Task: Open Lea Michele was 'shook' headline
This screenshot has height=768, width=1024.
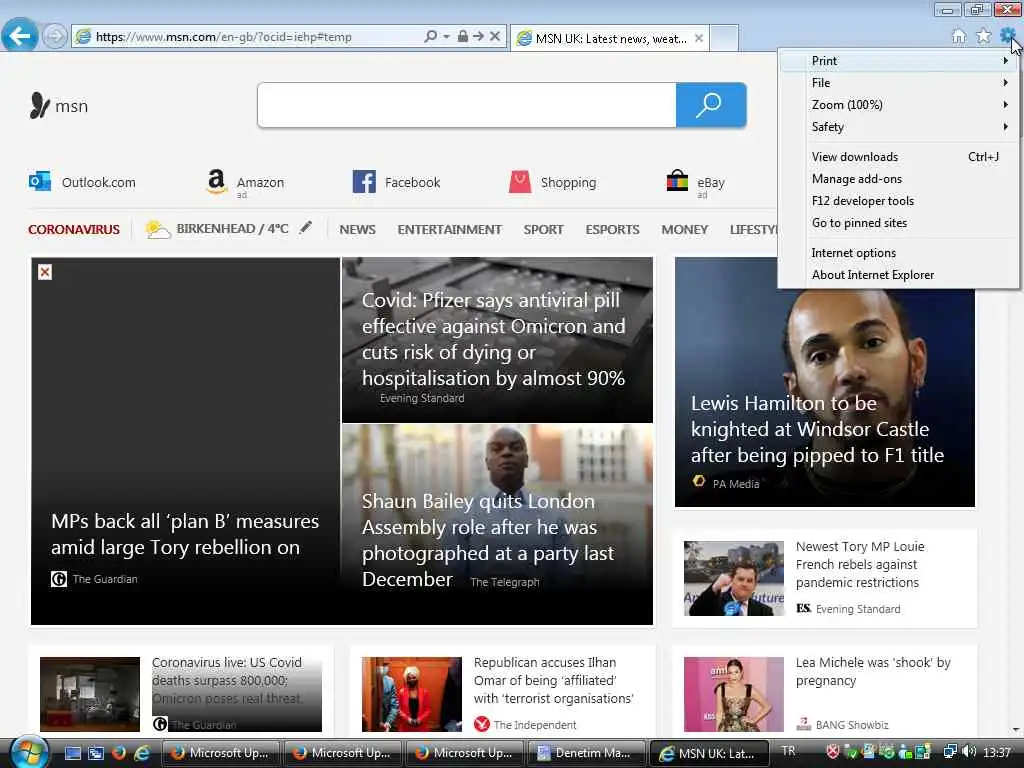Action: (x=872, y=671)
